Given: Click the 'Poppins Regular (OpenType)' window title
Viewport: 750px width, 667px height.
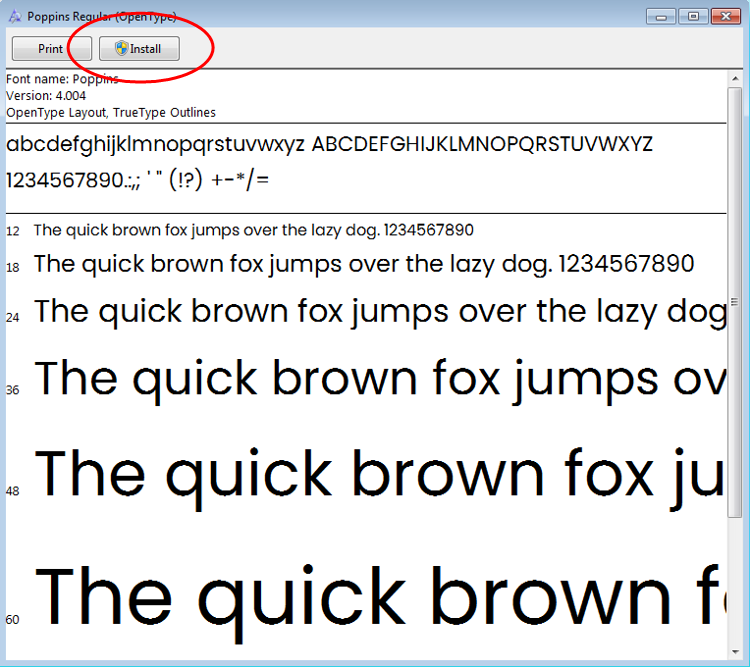Looking at the screenshot, I should [x=101, y=17].
